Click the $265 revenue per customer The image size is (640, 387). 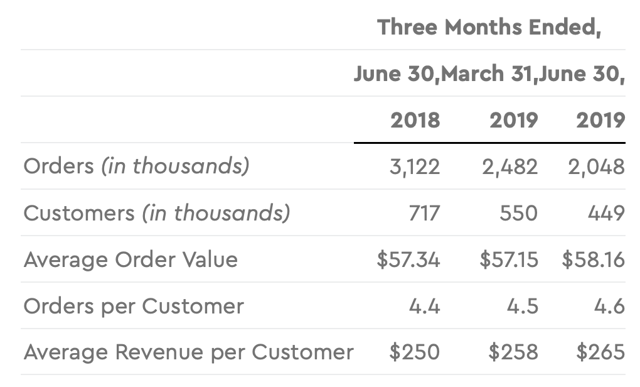click(x=600, y=352)
